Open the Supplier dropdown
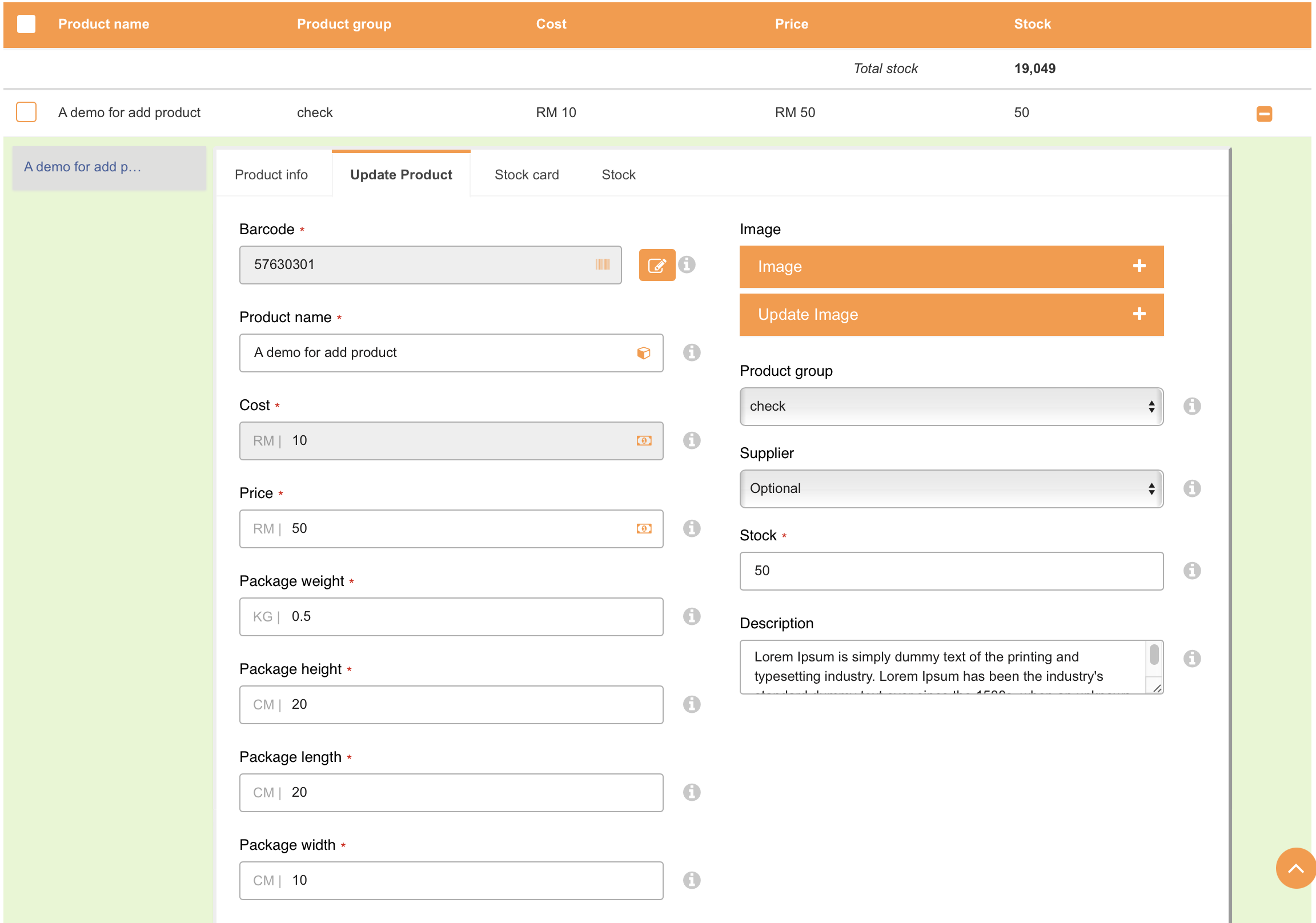The height and width of the screenshot is (923, 1316). (x=951, y=488)
